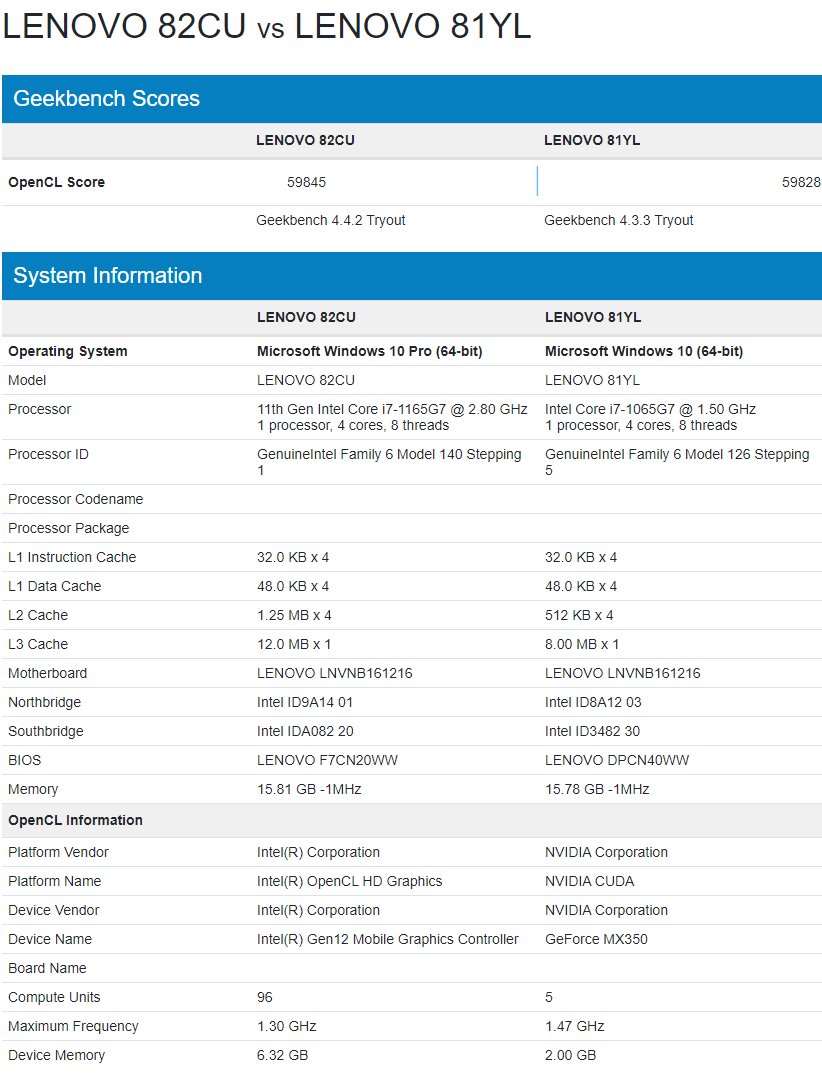Click the 'Processor Codename' row label
Image resolution: width=822 pixels, height=1084 pixels.
pos(75,499)
